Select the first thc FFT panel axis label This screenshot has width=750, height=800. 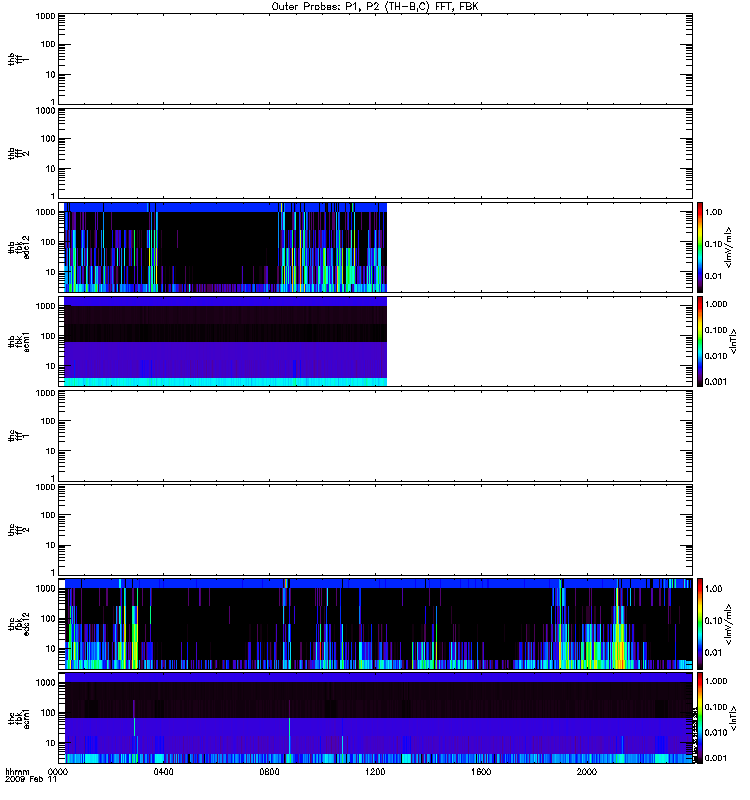click(19, 436)
